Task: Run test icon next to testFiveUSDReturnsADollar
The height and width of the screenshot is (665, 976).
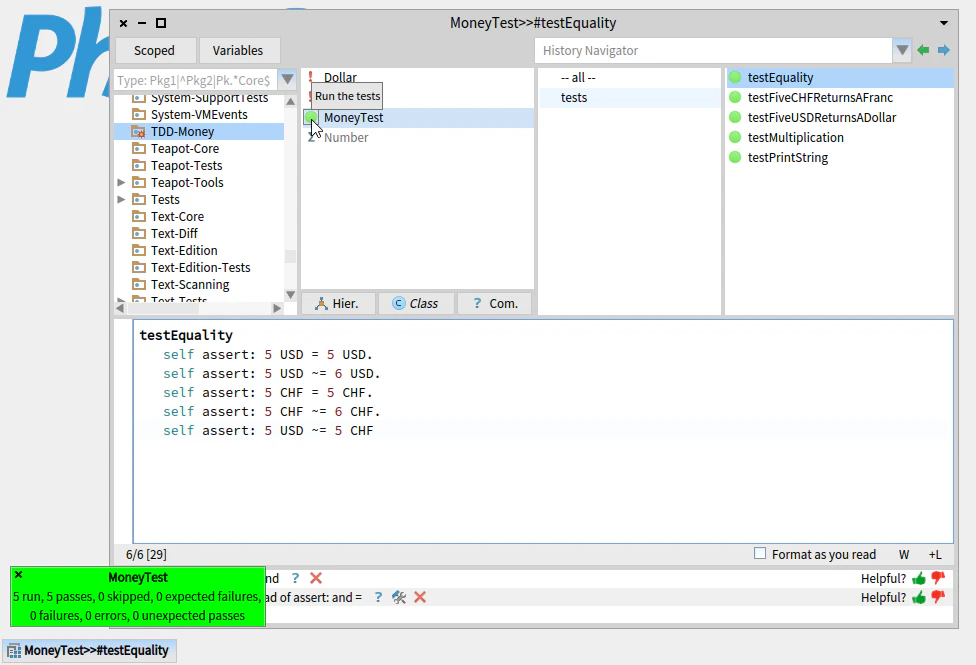Action: point(735,117)
